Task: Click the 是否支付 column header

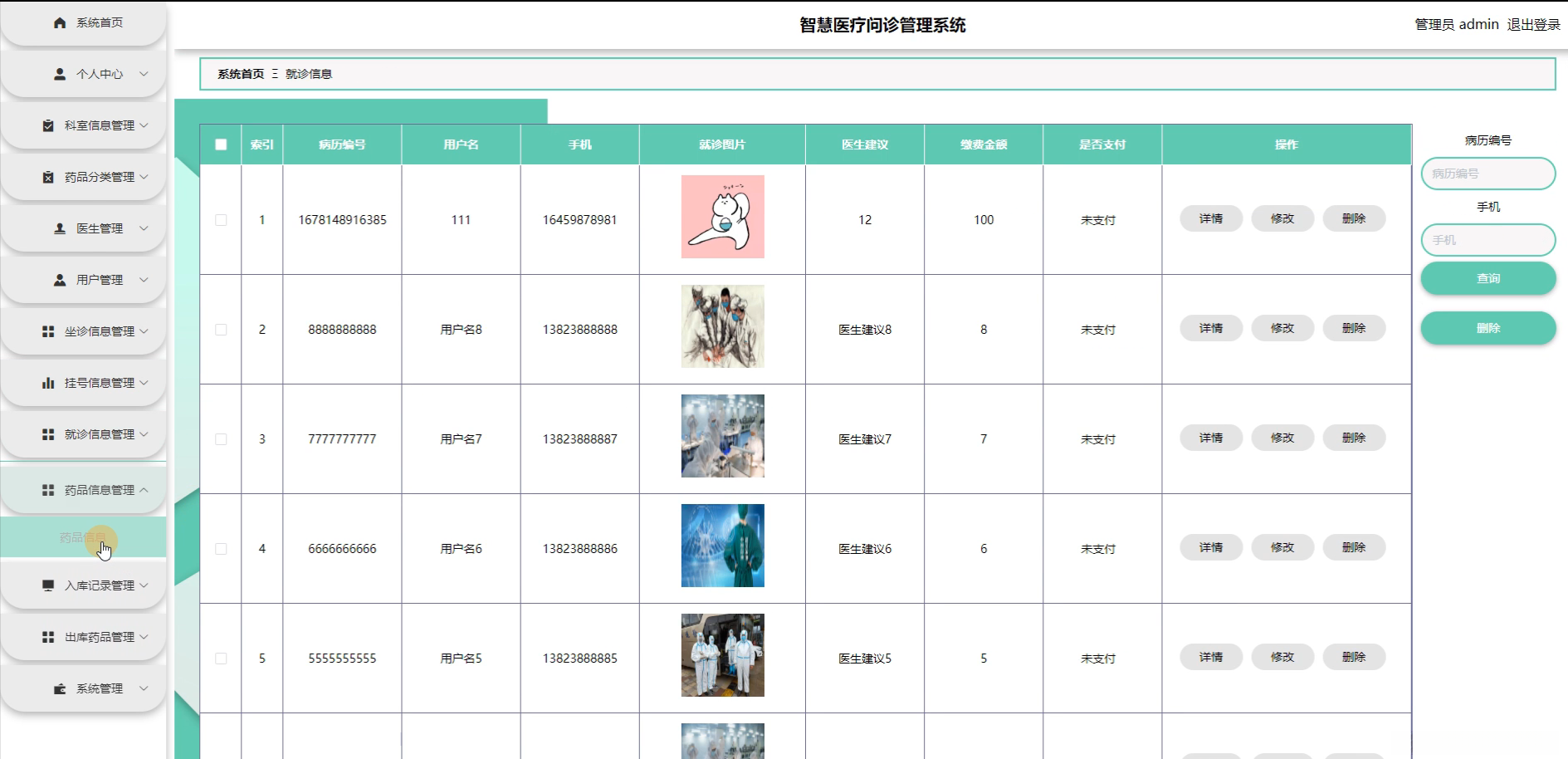Action: point(1102,144)
